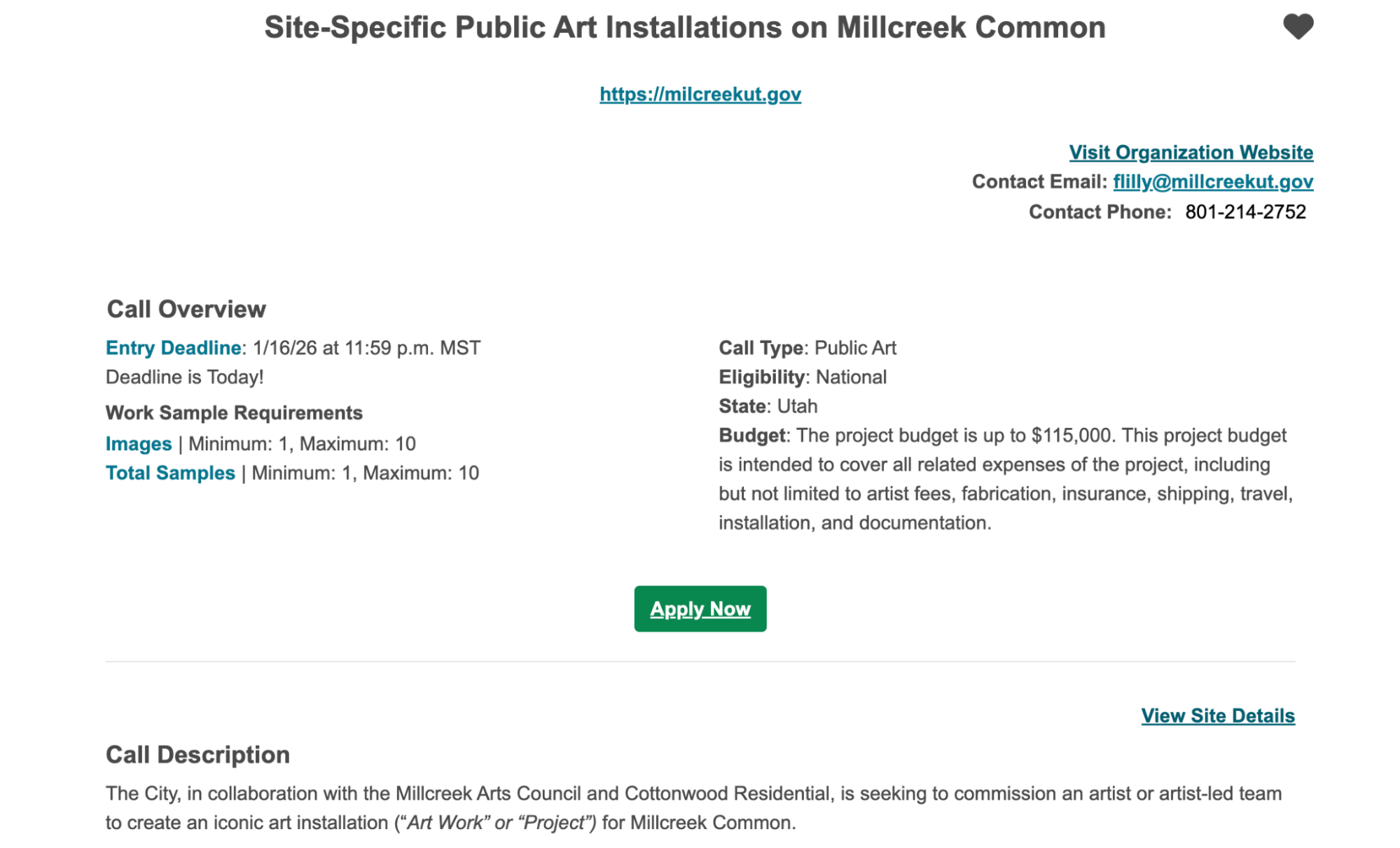Open the milcreekut.gov URL link

pos(700,95)
